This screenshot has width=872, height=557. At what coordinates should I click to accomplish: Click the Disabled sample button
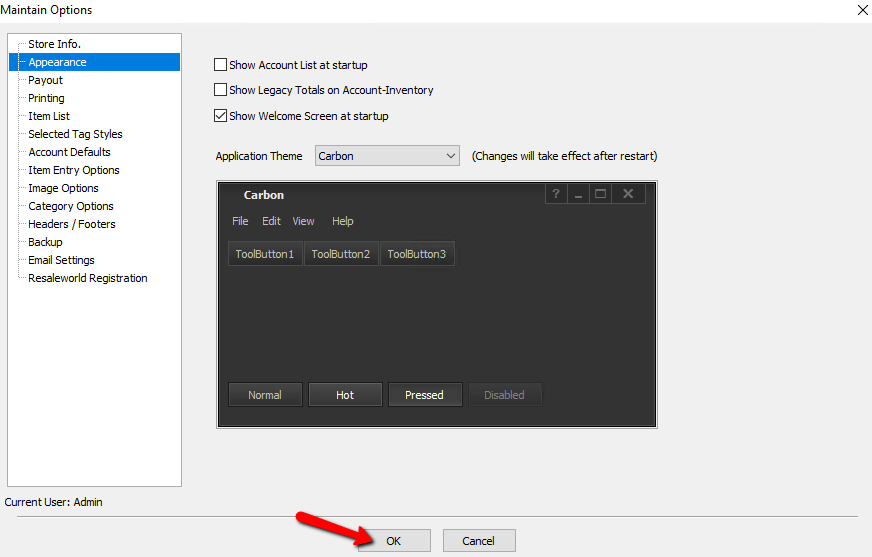[x=504, y=395]
